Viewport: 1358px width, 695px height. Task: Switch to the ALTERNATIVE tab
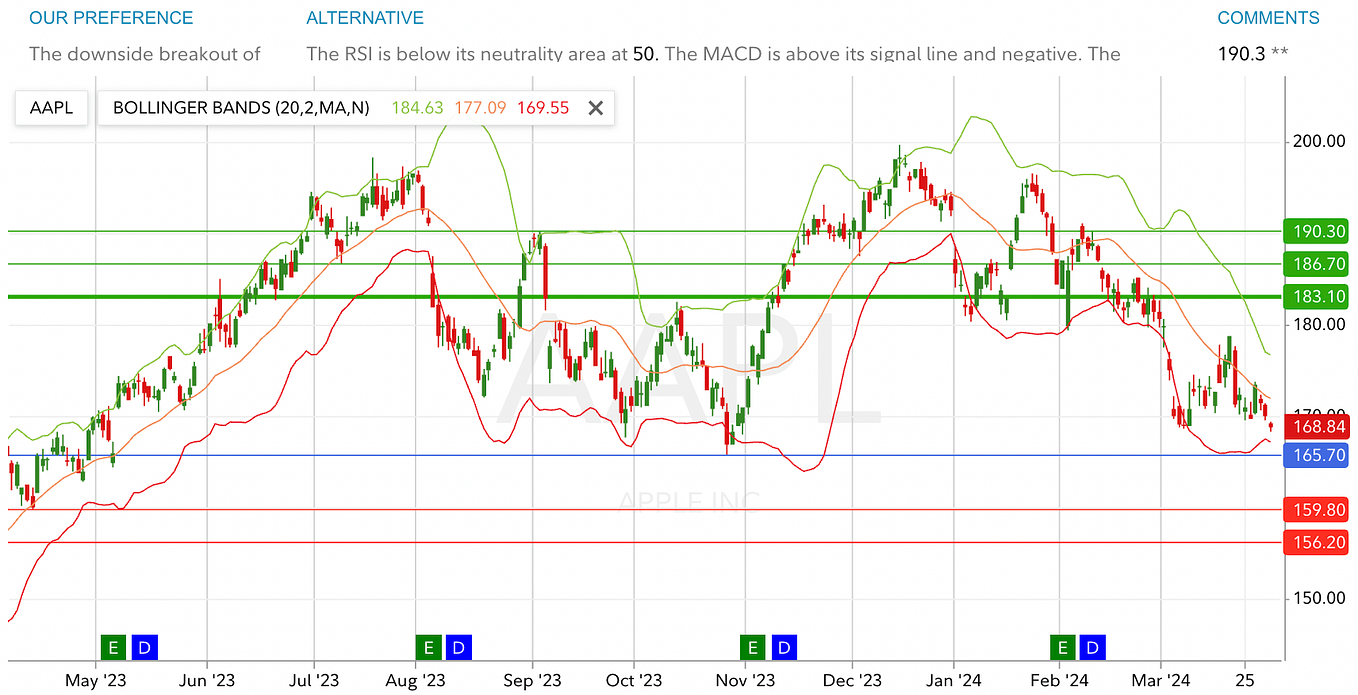(x=365, y=17)
